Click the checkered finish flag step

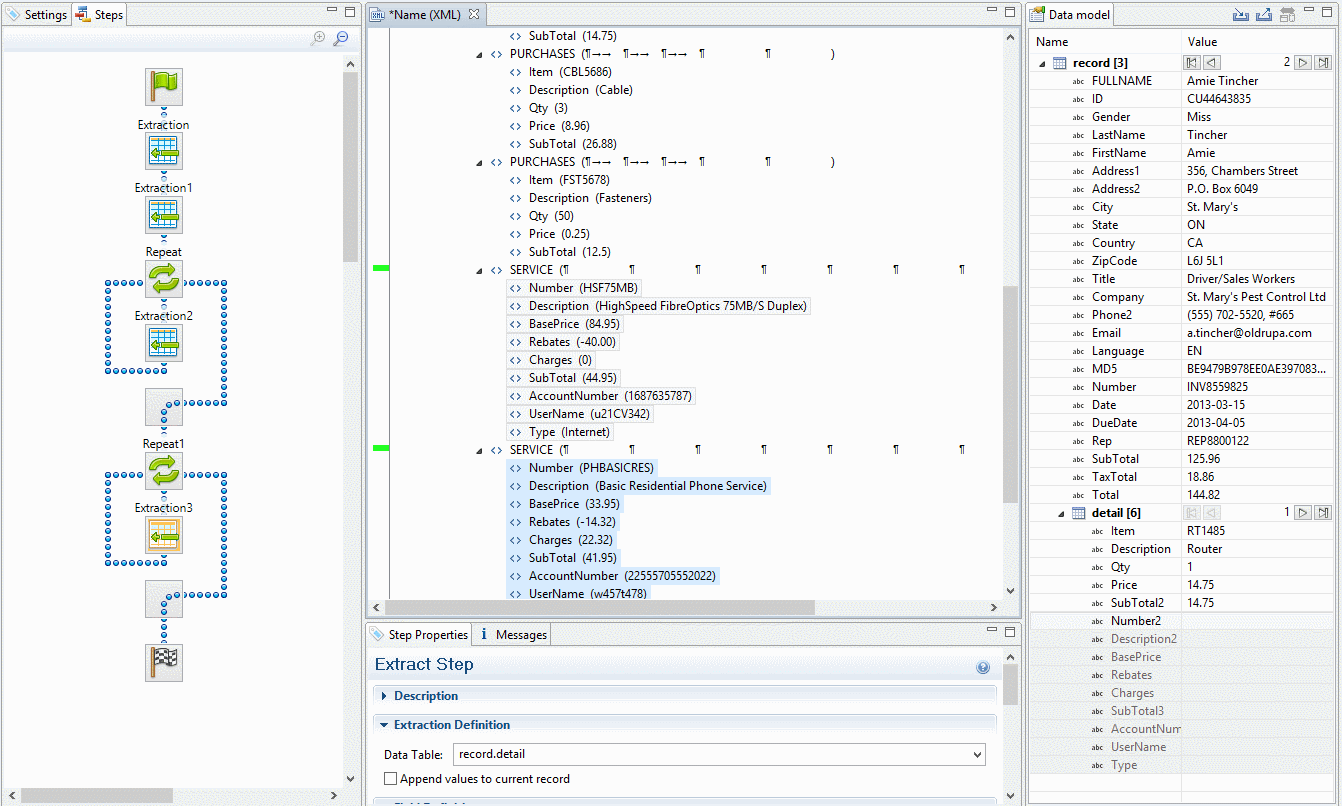tap(164, 663)
